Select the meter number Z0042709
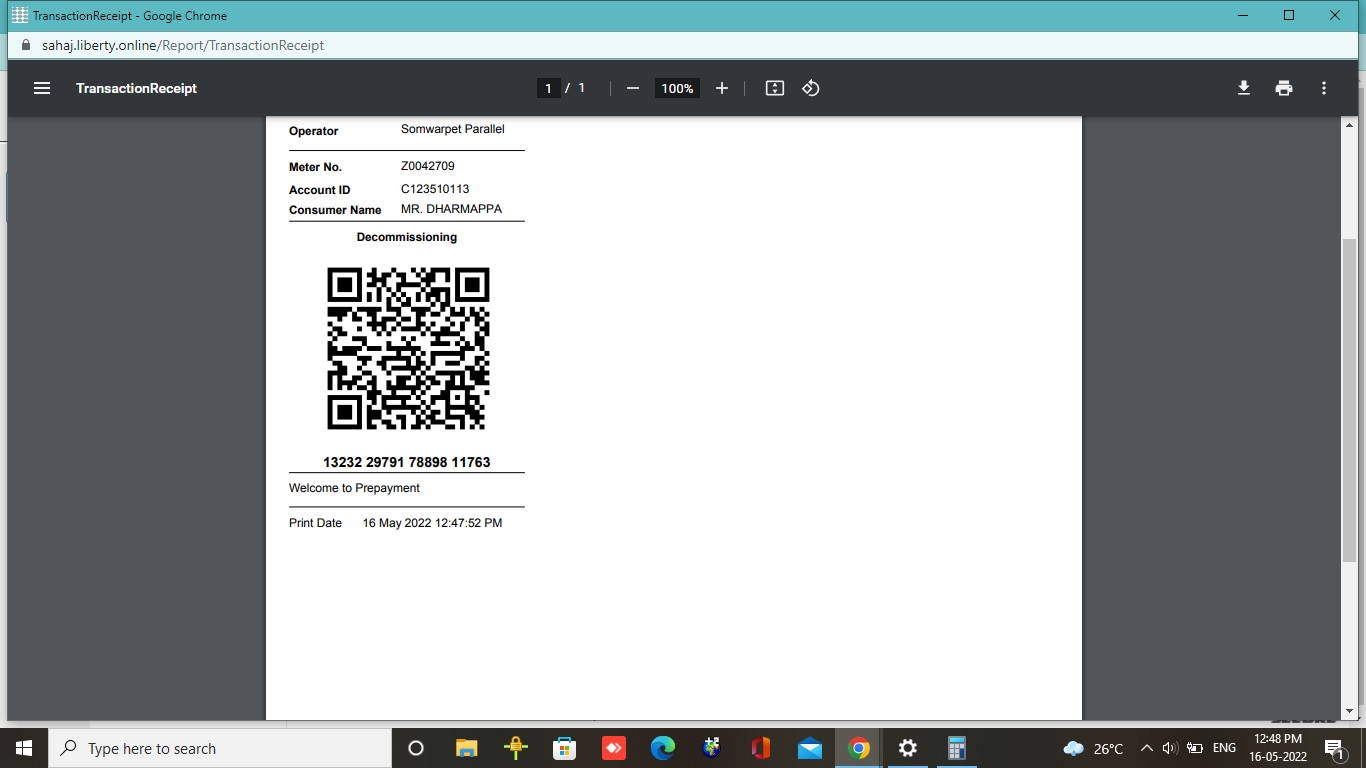 pyautogui.click(x=428, y=166)
